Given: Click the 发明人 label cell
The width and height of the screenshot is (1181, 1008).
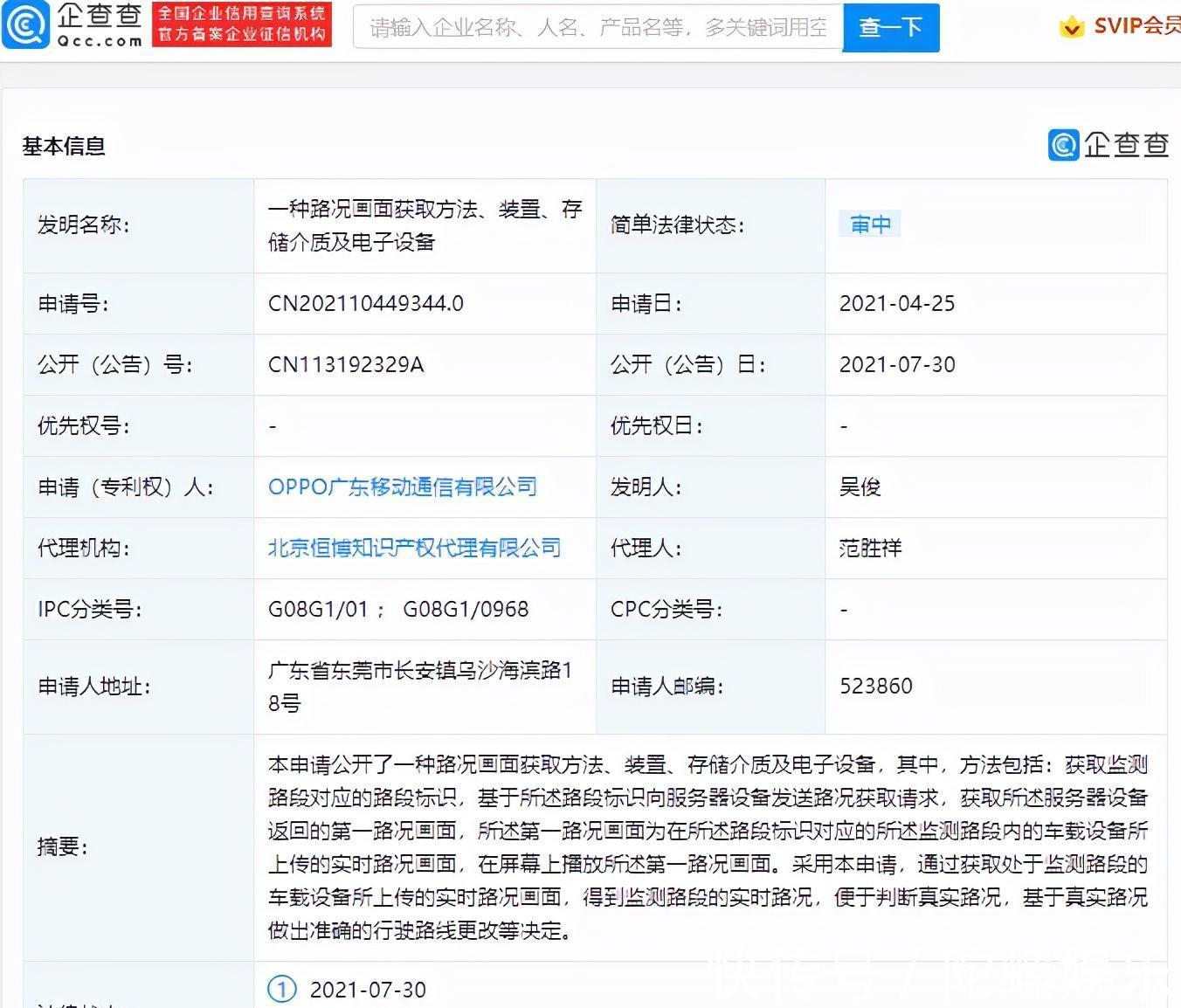Looking at the screenshot, I should [x=711, y=487].
